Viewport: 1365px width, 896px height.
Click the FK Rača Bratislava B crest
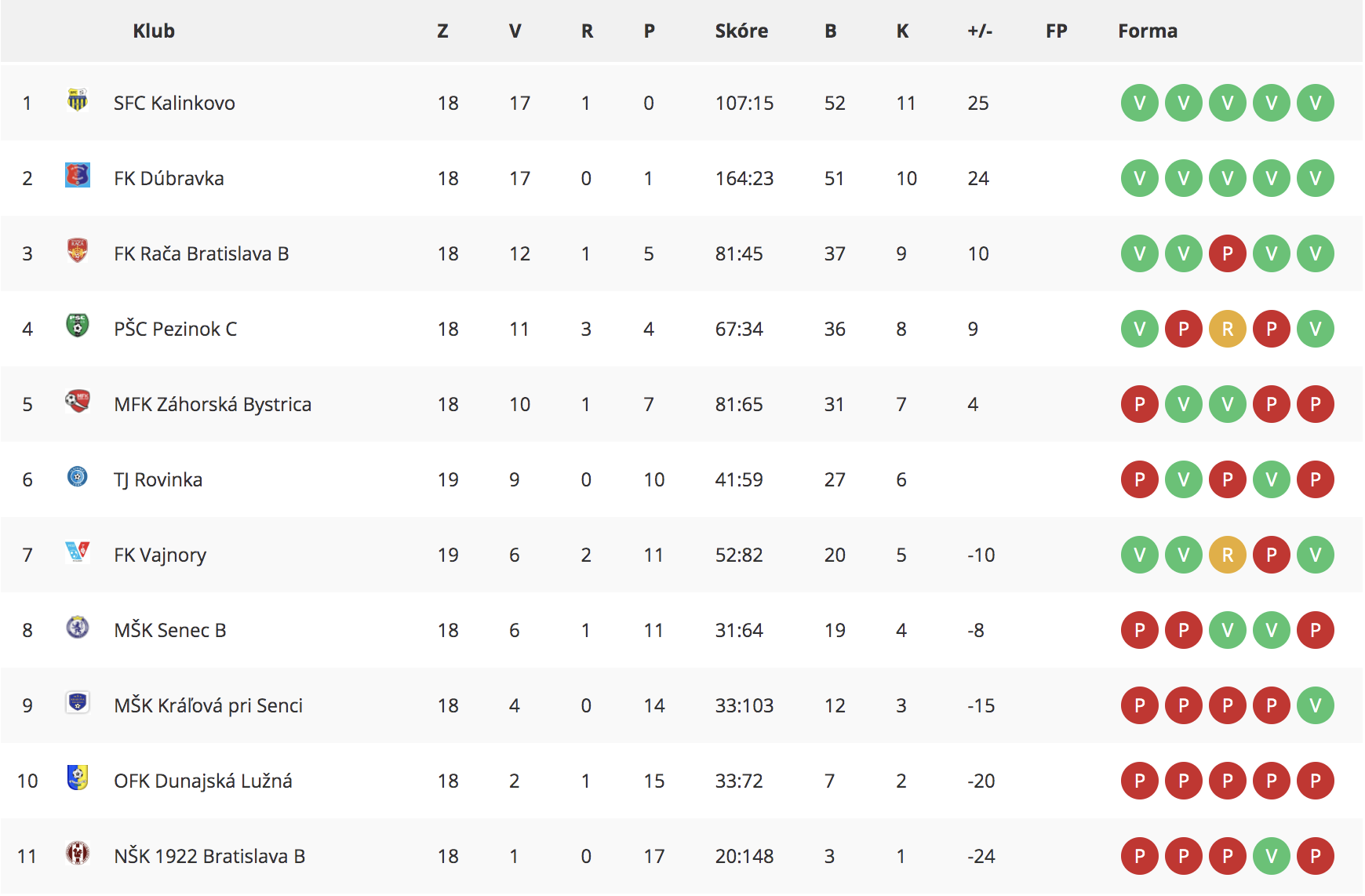pos(77,250)
